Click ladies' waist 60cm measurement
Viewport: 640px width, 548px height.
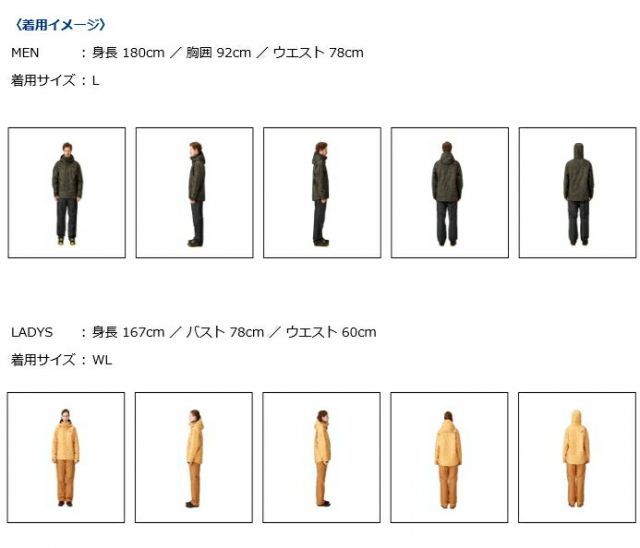point(331,332)
